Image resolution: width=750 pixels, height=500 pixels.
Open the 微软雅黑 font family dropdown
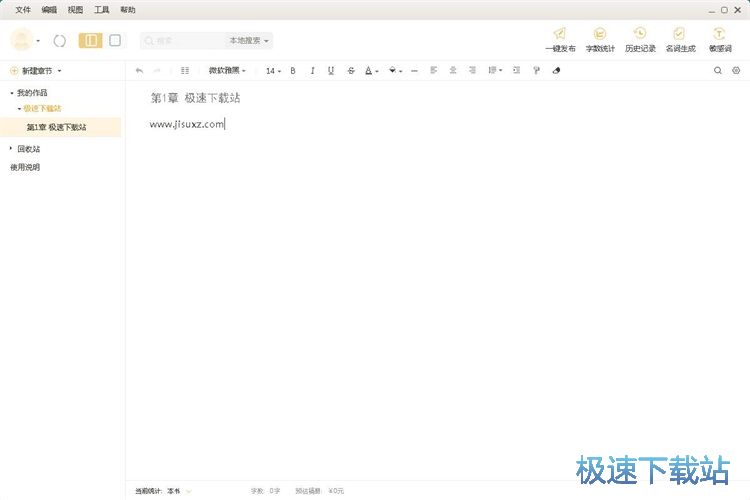point(227,71)
